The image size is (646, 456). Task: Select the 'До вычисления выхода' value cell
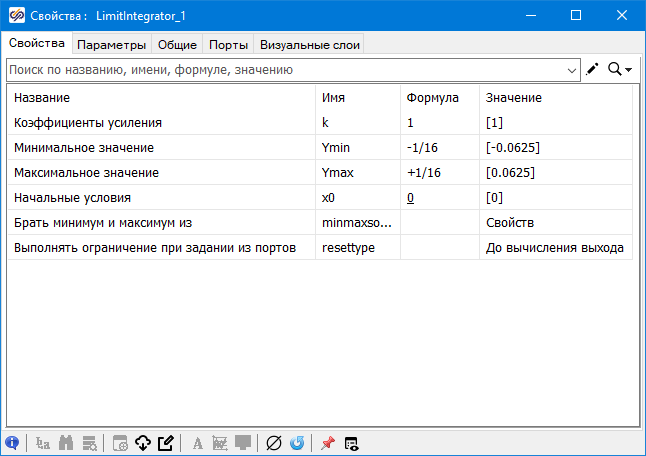(x=556, y=247)
